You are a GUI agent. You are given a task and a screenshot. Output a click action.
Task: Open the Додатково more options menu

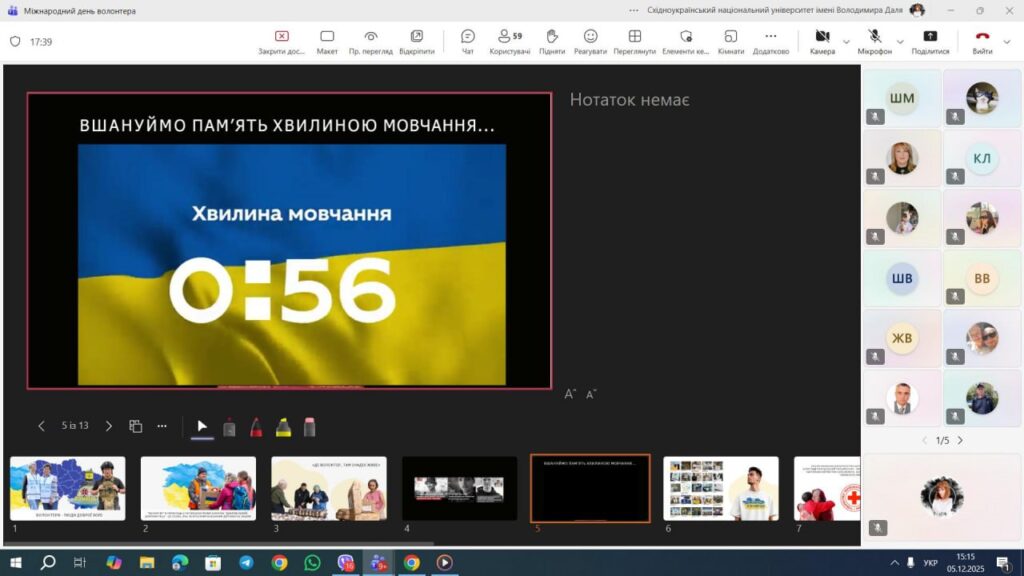tap(770, 41)
